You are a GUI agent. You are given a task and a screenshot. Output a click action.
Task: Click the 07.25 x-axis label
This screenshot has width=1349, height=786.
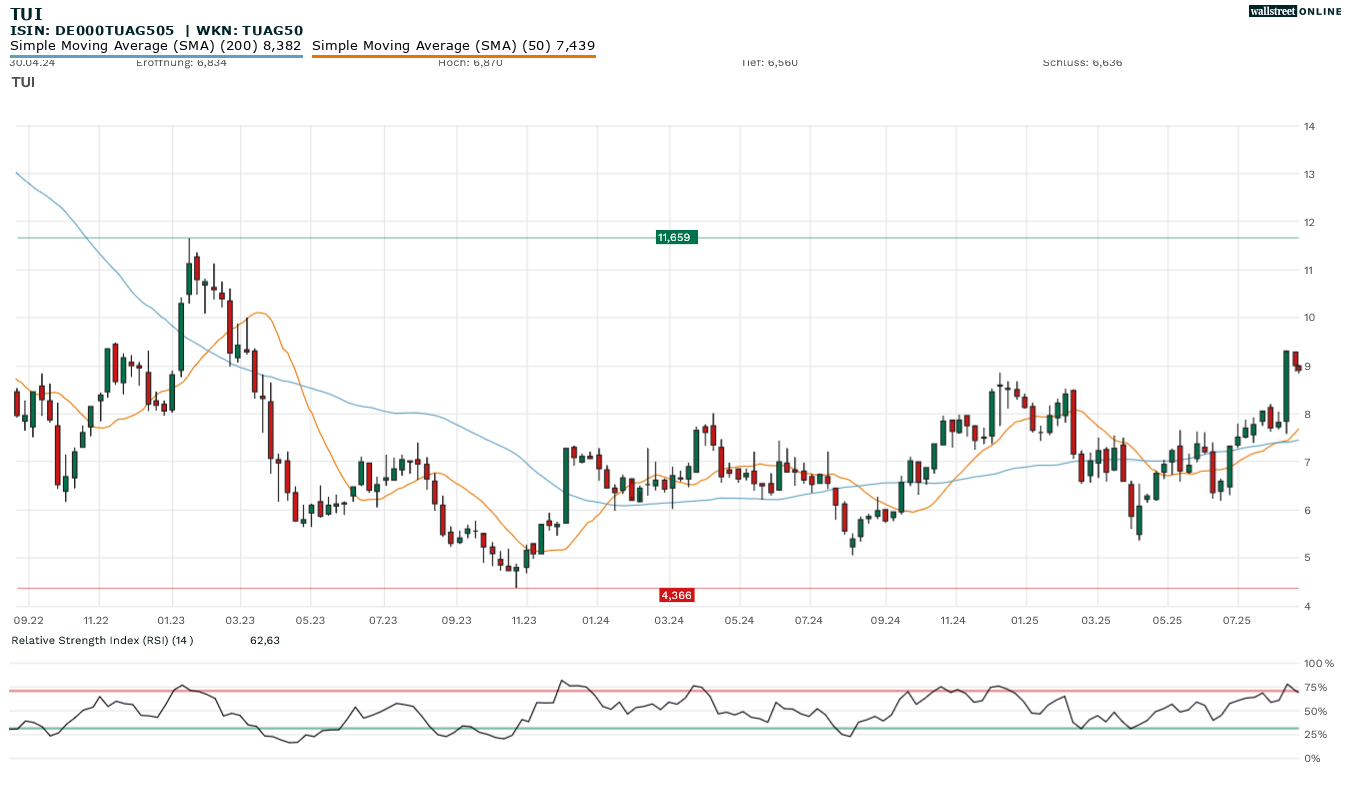coord(1237,621)
